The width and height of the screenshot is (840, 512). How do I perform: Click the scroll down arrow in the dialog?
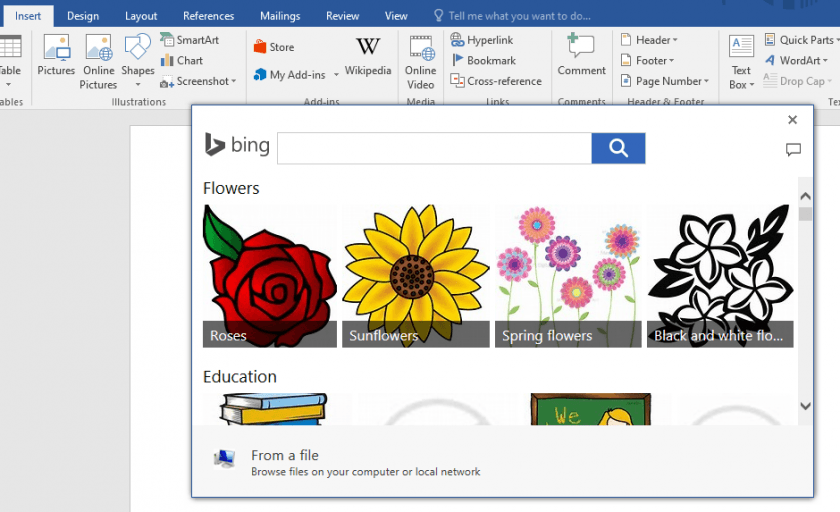pyautogui.click(x=805, y=406)
